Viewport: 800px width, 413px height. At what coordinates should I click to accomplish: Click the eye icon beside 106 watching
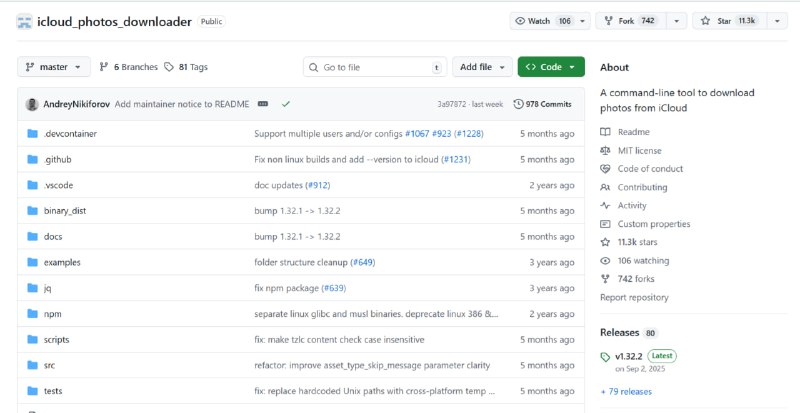click(x=605, y=260)
